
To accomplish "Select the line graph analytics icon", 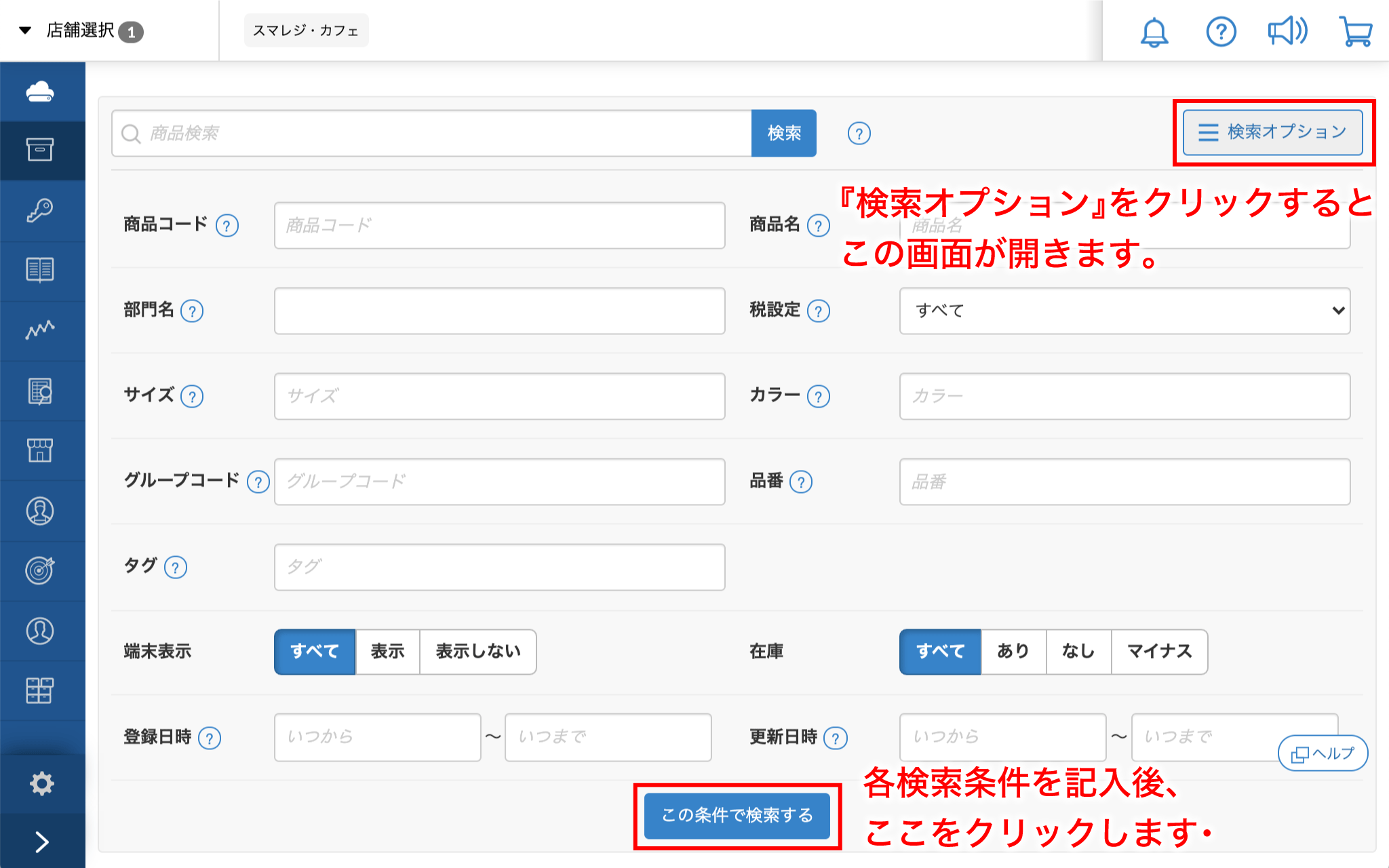I will point(40,330).
